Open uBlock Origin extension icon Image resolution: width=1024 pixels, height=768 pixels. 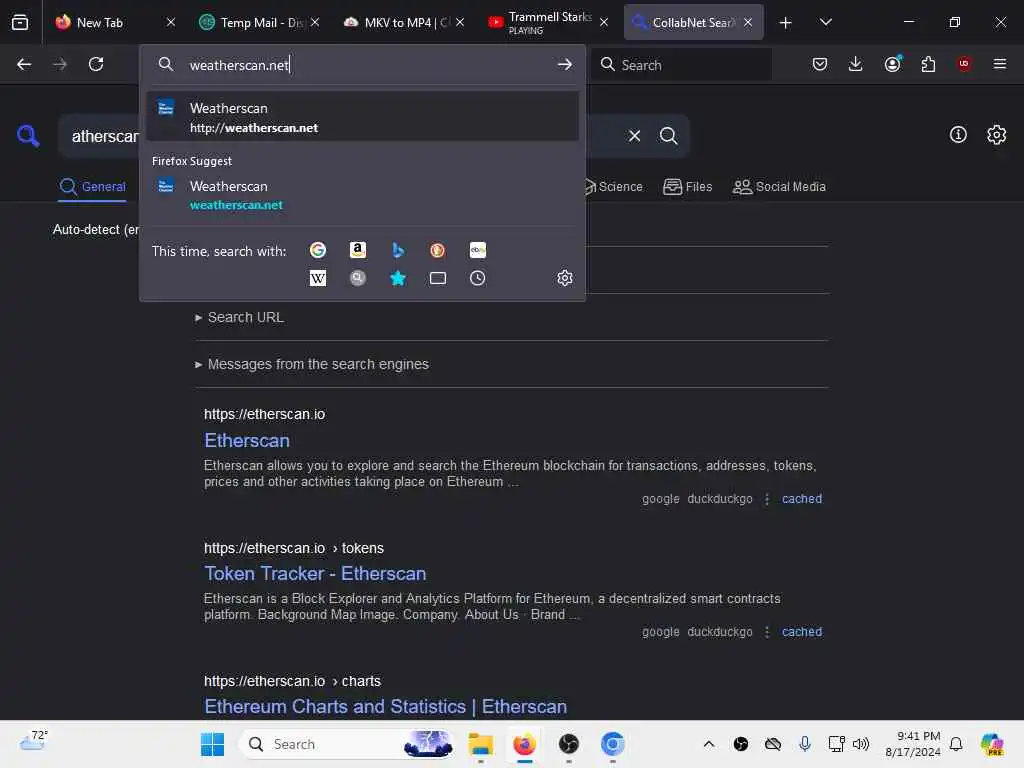point(963,64)
